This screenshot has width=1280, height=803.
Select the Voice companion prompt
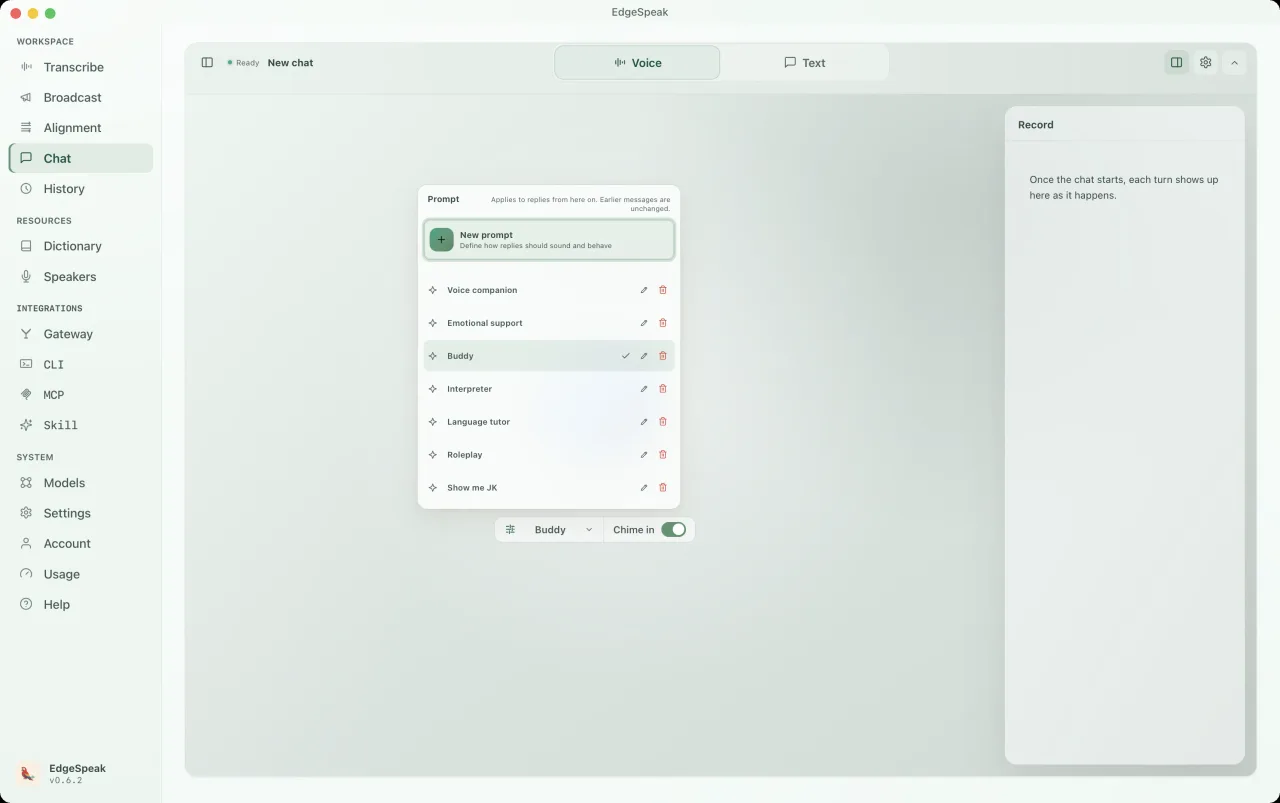tap(549, 290)
